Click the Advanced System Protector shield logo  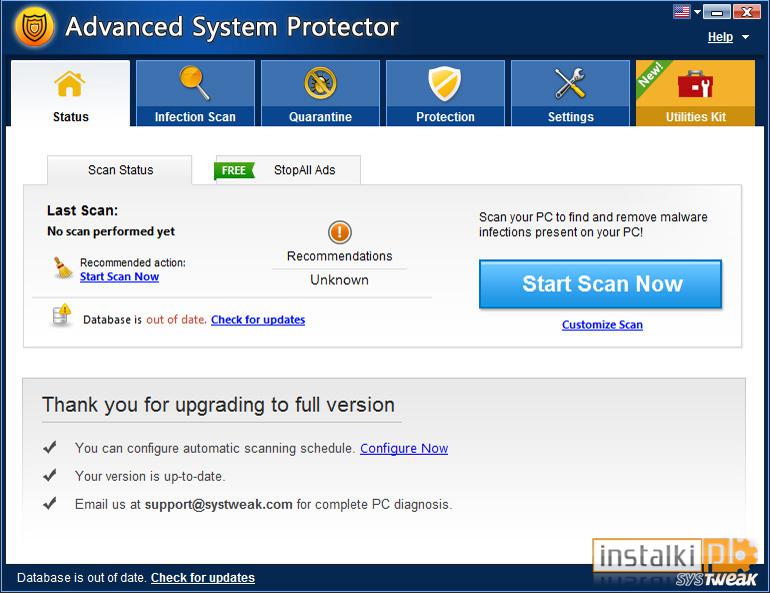(34, 27)
